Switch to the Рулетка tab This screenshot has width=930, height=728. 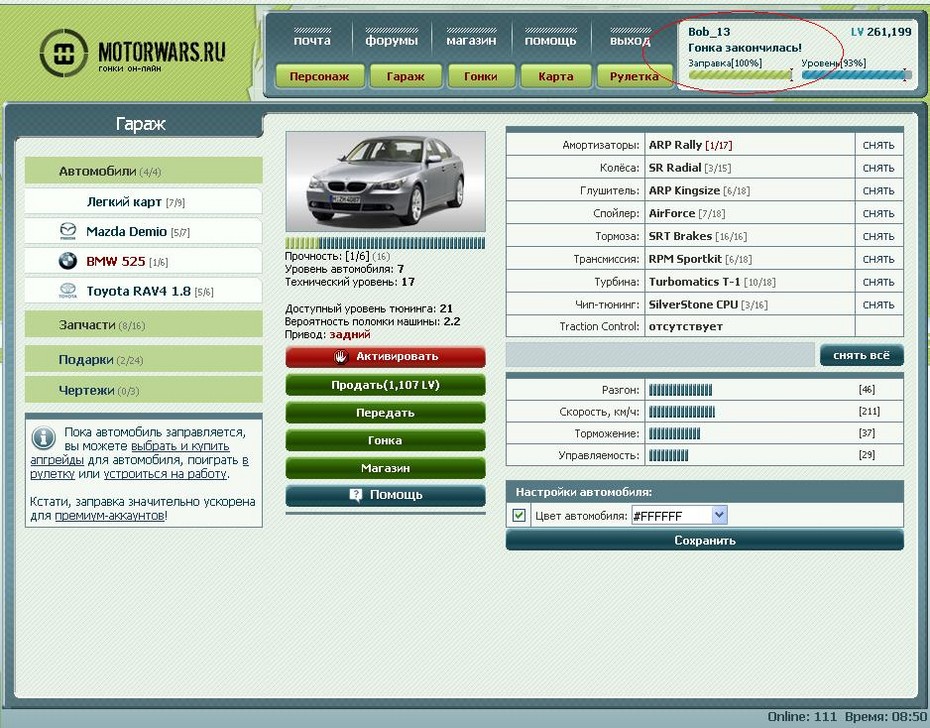click(634, 77)
